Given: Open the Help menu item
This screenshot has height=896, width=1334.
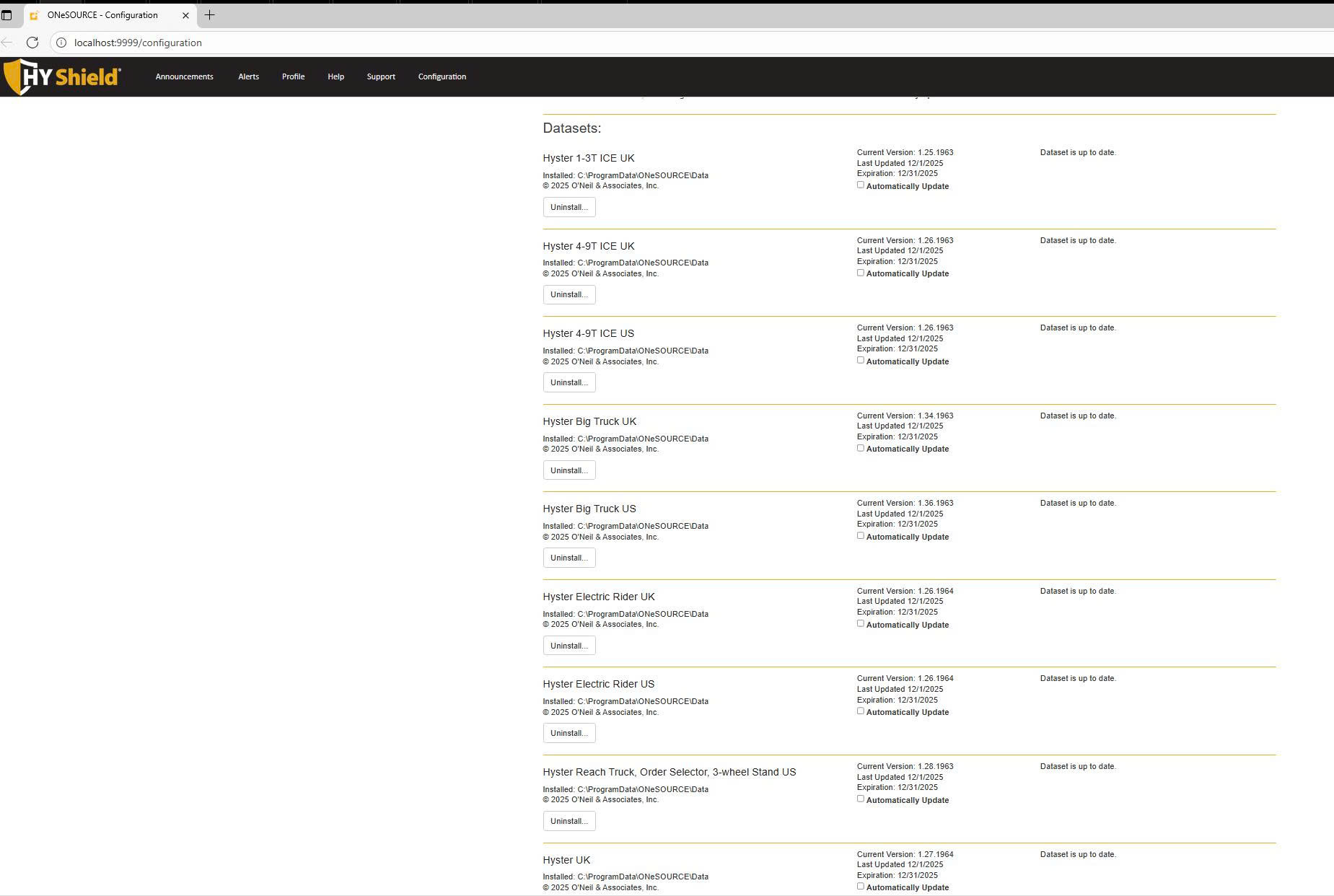Looking at the screenshot, I should click(335, 76).
